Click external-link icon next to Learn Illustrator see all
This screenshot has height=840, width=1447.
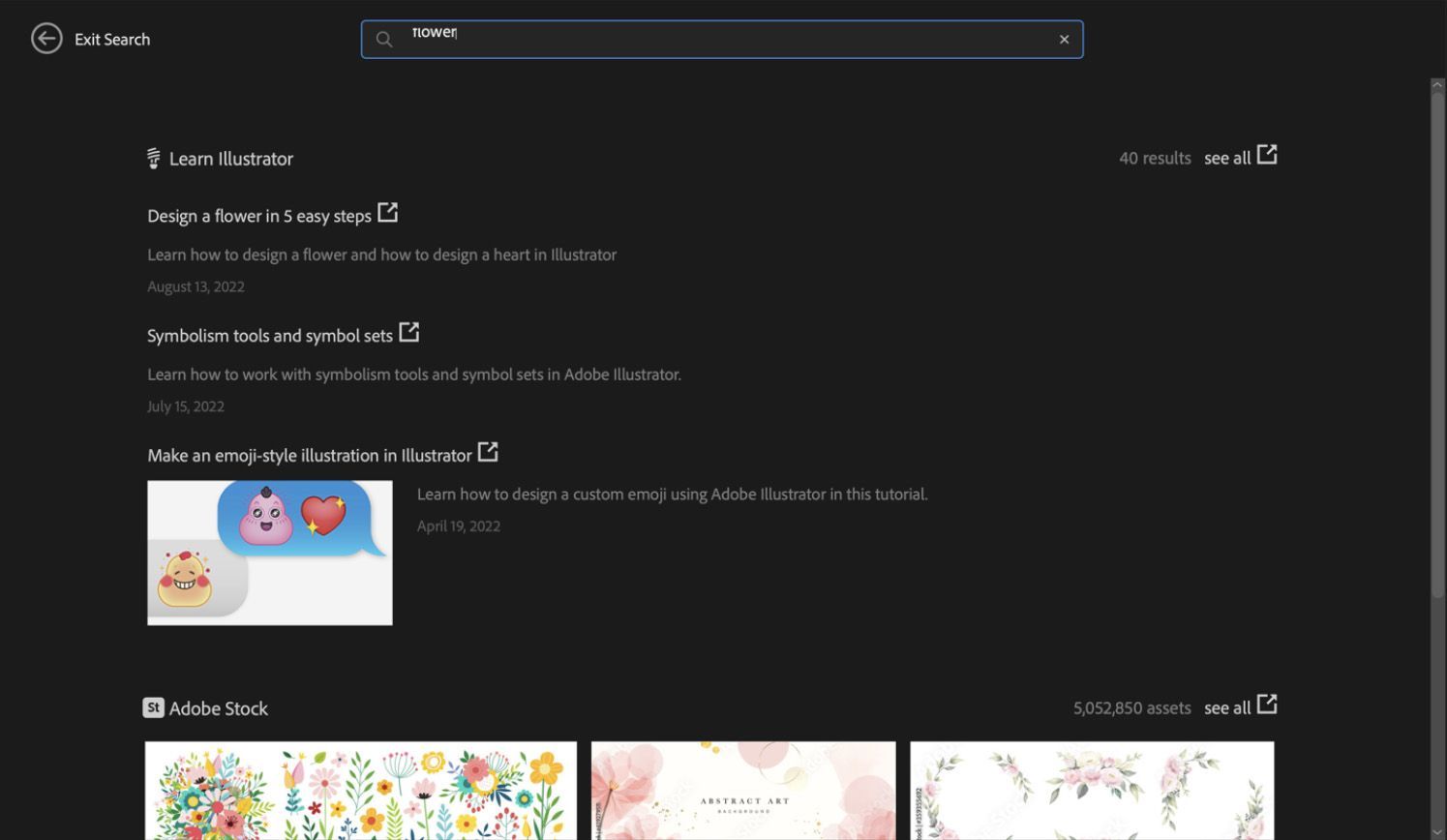[x=1267, y=155]
